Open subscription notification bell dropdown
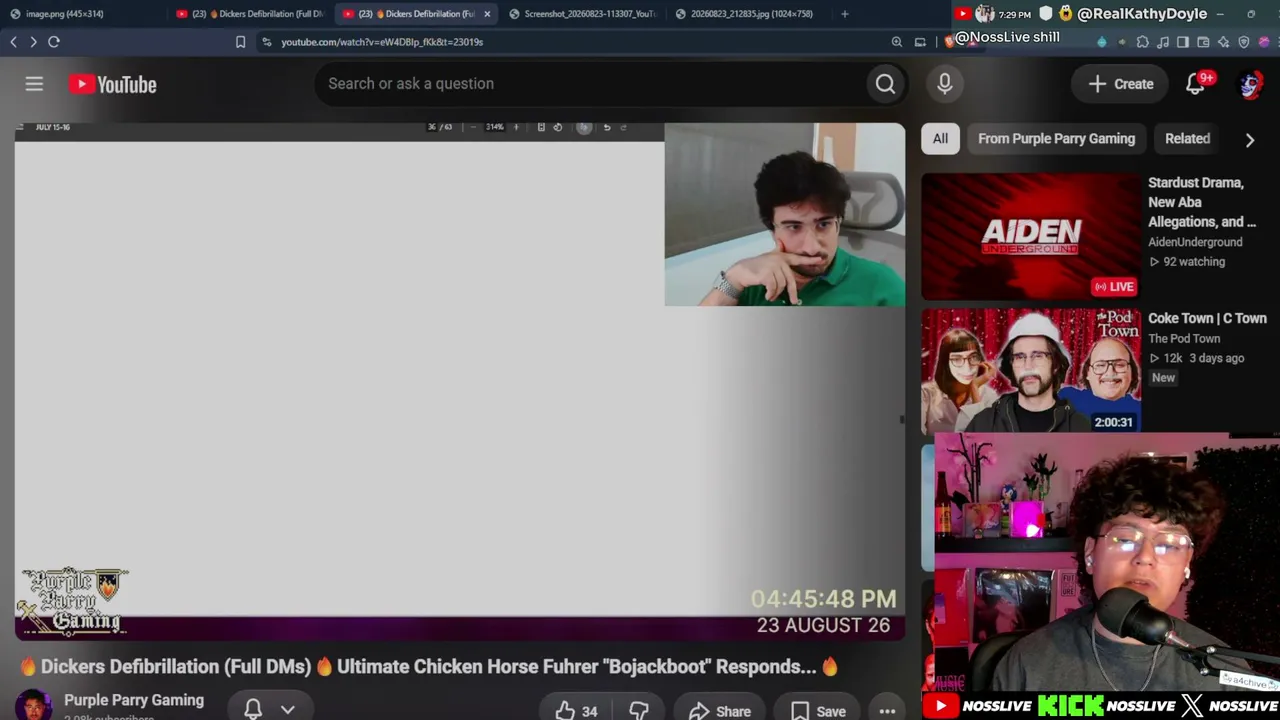 pyautogui.click(x=269, y=709)
